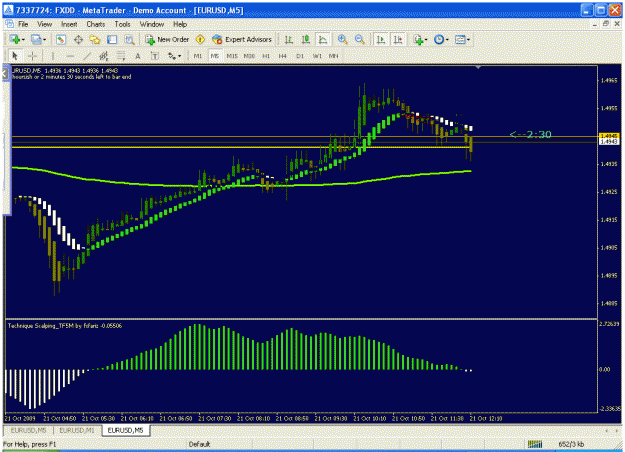Click the chart shift triangle marker
Screen dimensions: 625x452
478,67
